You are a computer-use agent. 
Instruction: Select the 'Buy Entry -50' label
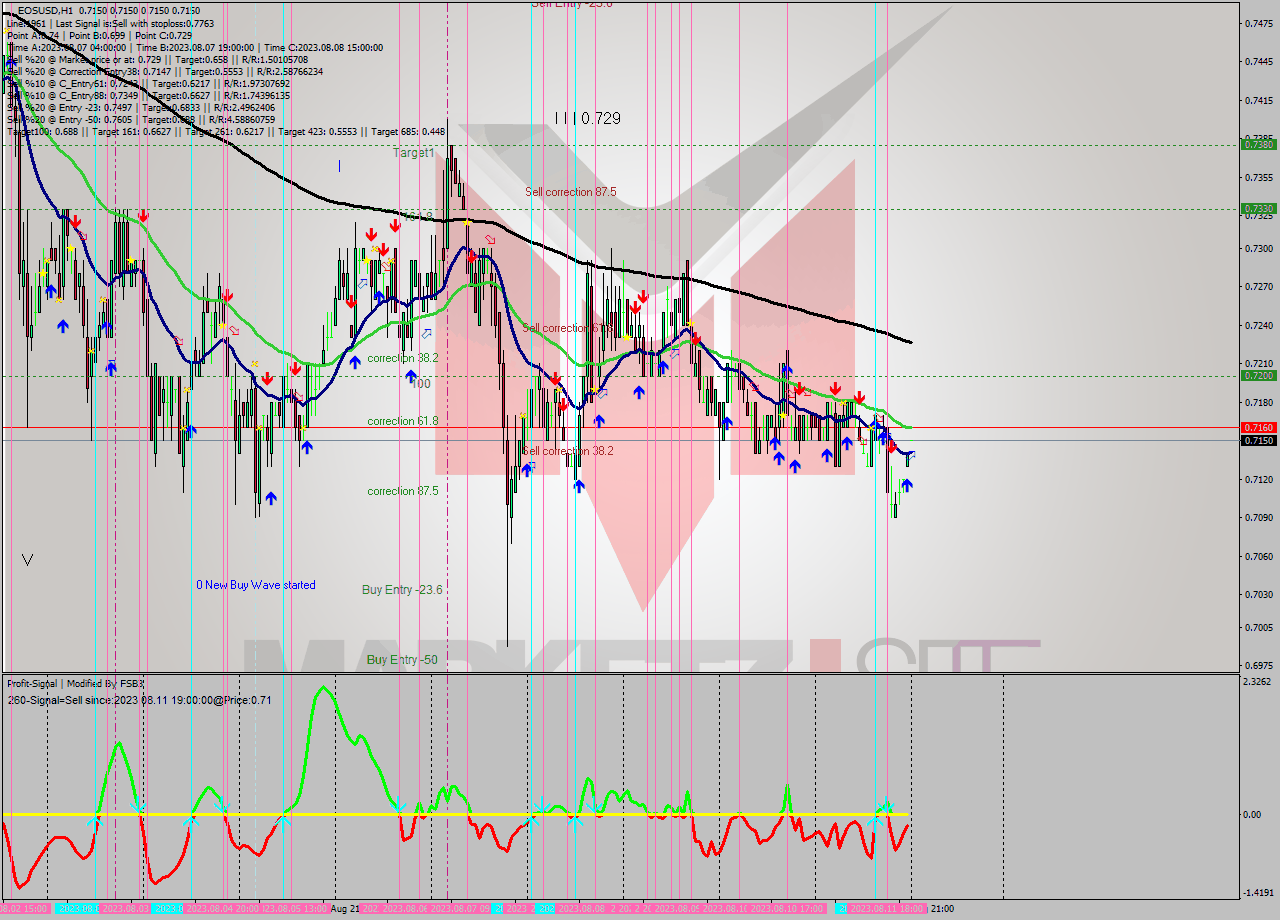402,660
